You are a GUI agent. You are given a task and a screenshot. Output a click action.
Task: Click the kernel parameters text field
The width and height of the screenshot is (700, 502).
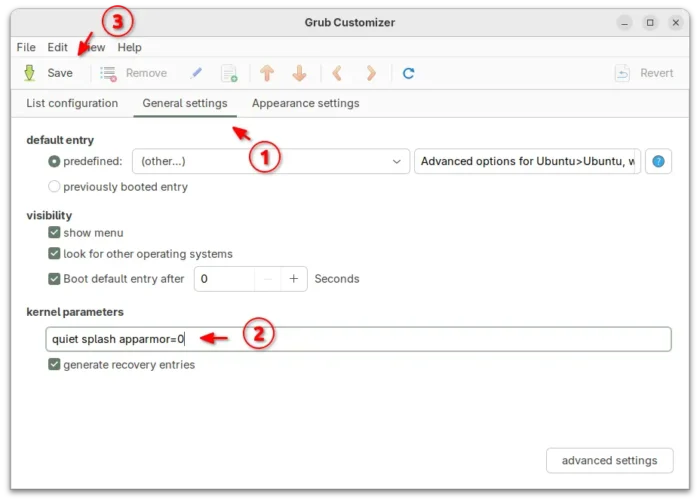[358, 339]
